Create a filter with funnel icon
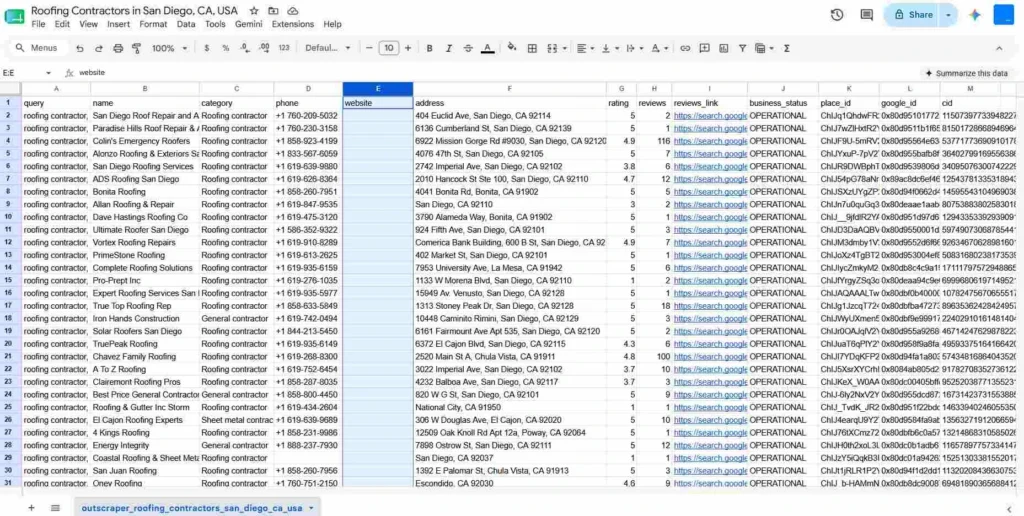The width and height of the screenshot is (1024, 516). 743,48
